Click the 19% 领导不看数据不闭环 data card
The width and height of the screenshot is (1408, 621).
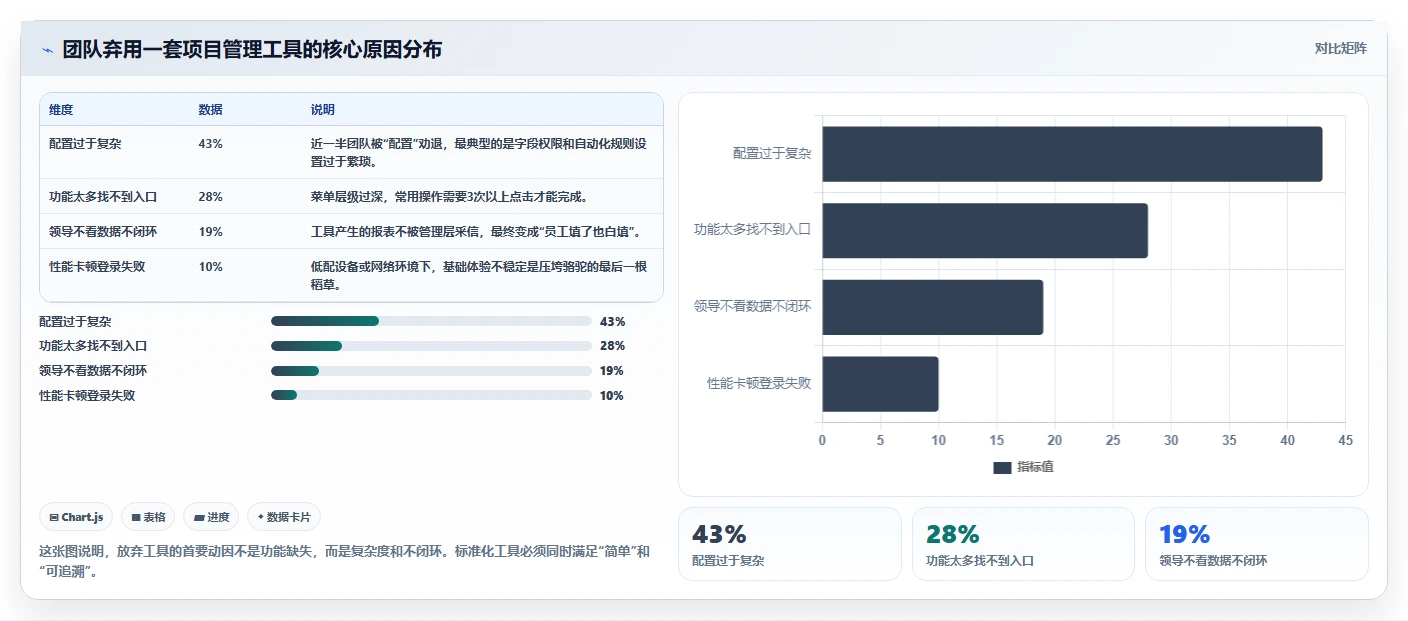point(1257,544)
